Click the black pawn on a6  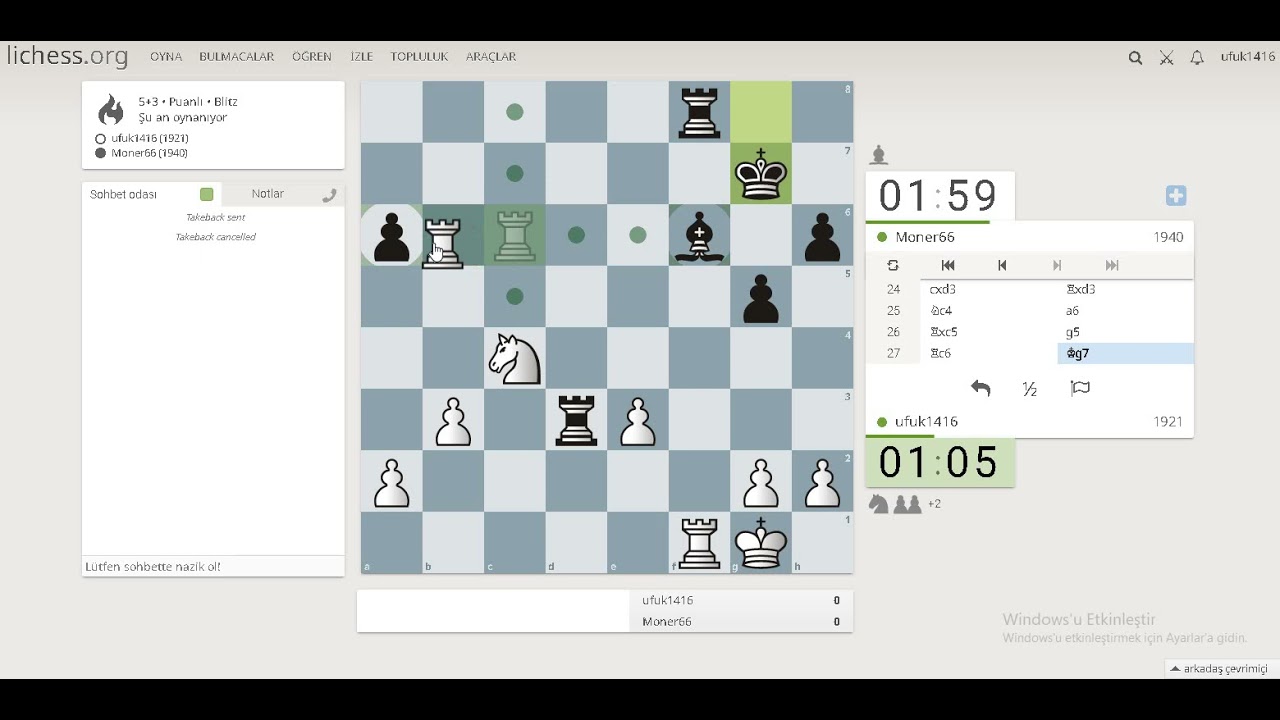tap(392, 237)
